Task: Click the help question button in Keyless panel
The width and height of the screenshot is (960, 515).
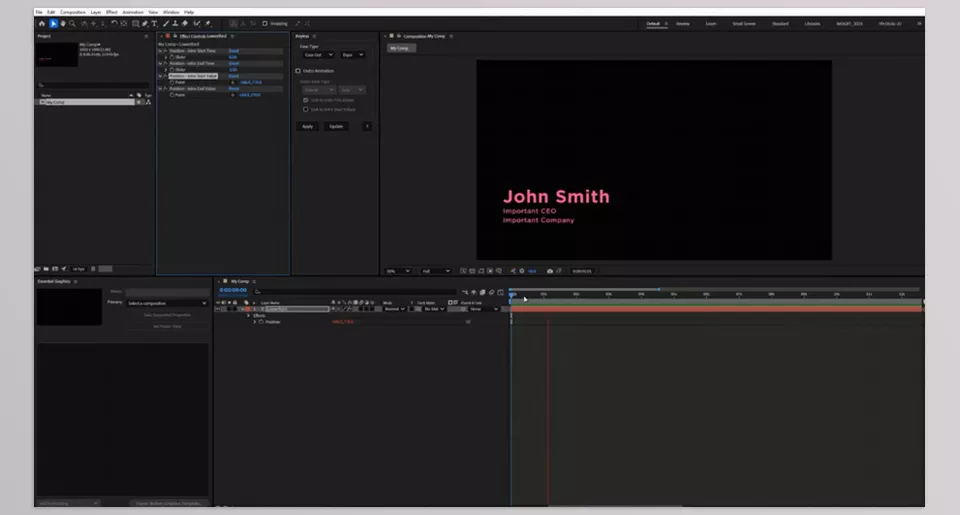Action: pyautogui.click(x=367, y=126)
